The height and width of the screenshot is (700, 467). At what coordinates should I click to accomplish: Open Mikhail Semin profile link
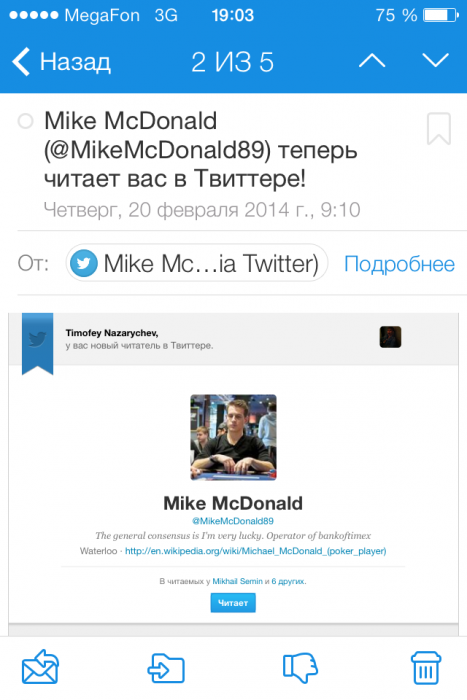pos(238,581)
